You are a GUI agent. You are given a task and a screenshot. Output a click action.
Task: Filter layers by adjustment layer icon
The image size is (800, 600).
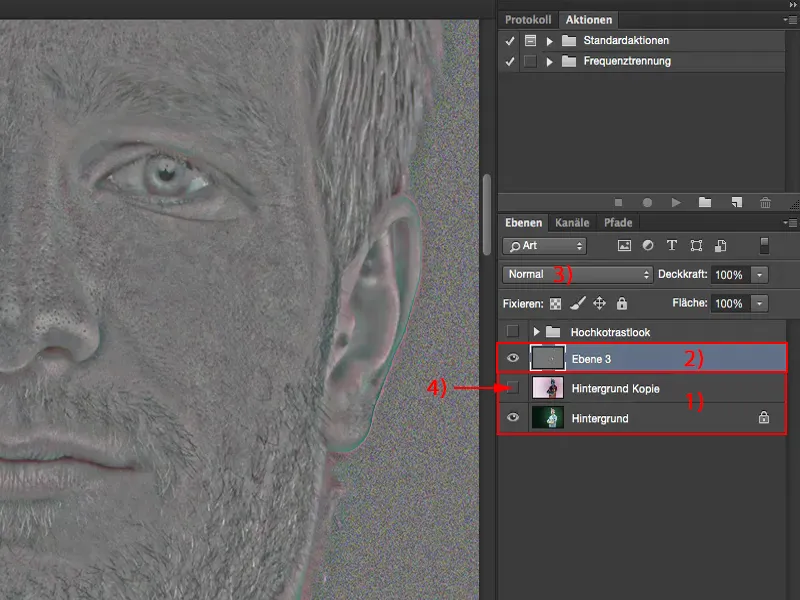[648, 245]
